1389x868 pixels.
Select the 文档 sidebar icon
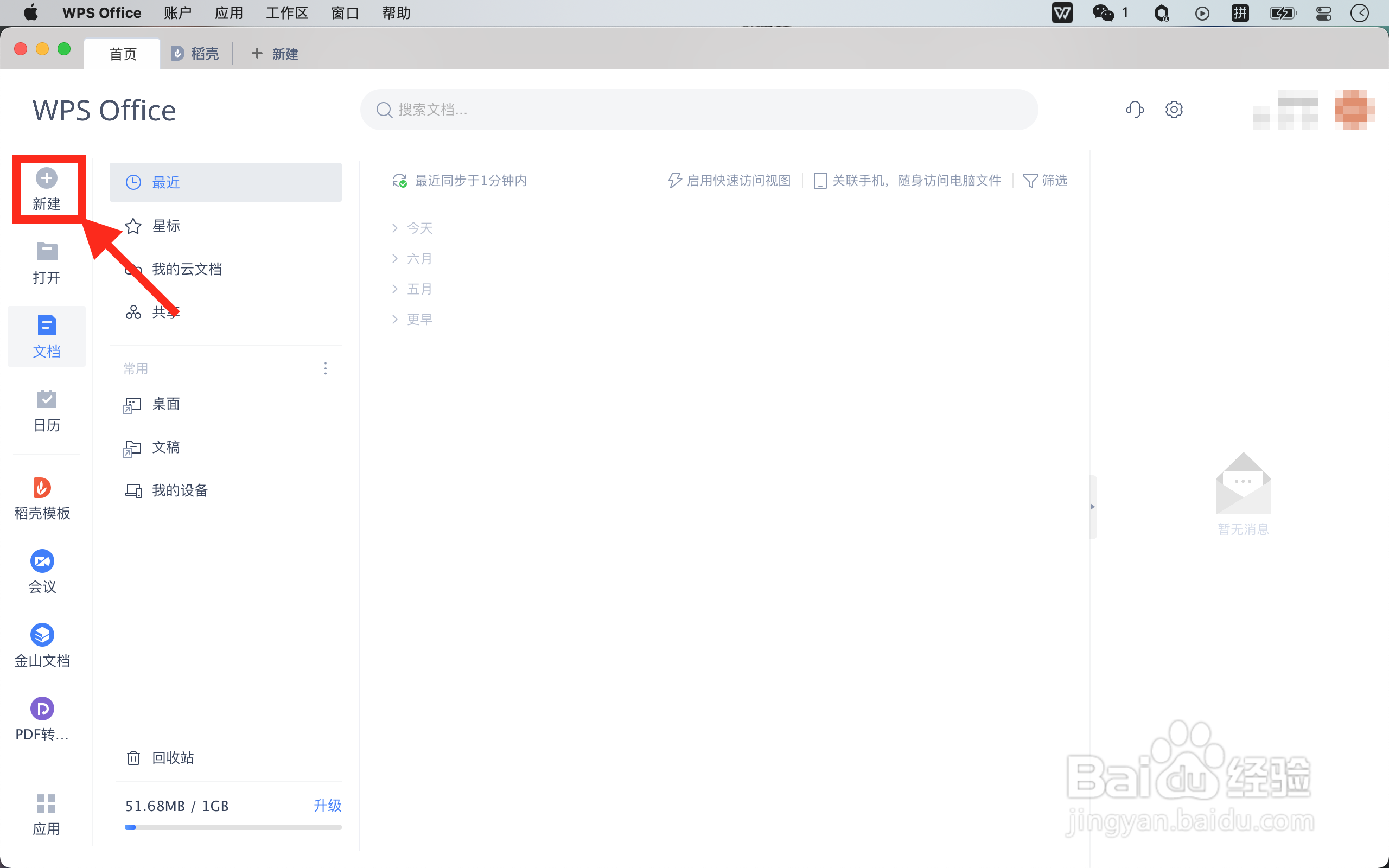point(47,325)
